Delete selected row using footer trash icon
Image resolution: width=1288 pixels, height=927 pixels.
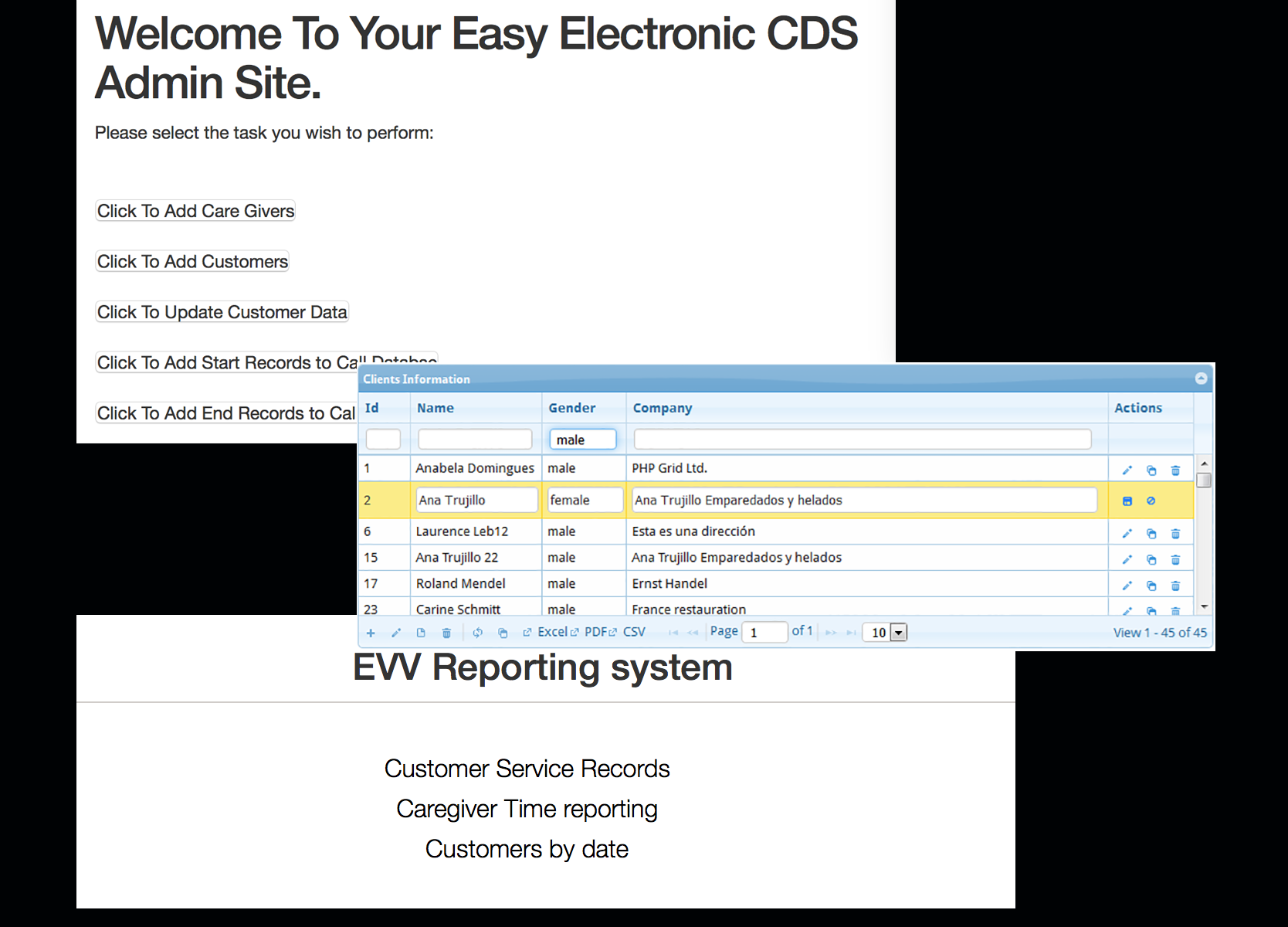pos(446,633)
